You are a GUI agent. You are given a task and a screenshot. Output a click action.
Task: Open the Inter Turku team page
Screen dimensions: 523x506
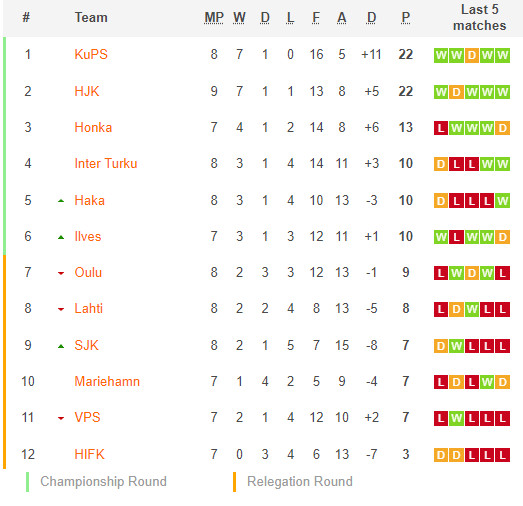[x=106, y=163]
